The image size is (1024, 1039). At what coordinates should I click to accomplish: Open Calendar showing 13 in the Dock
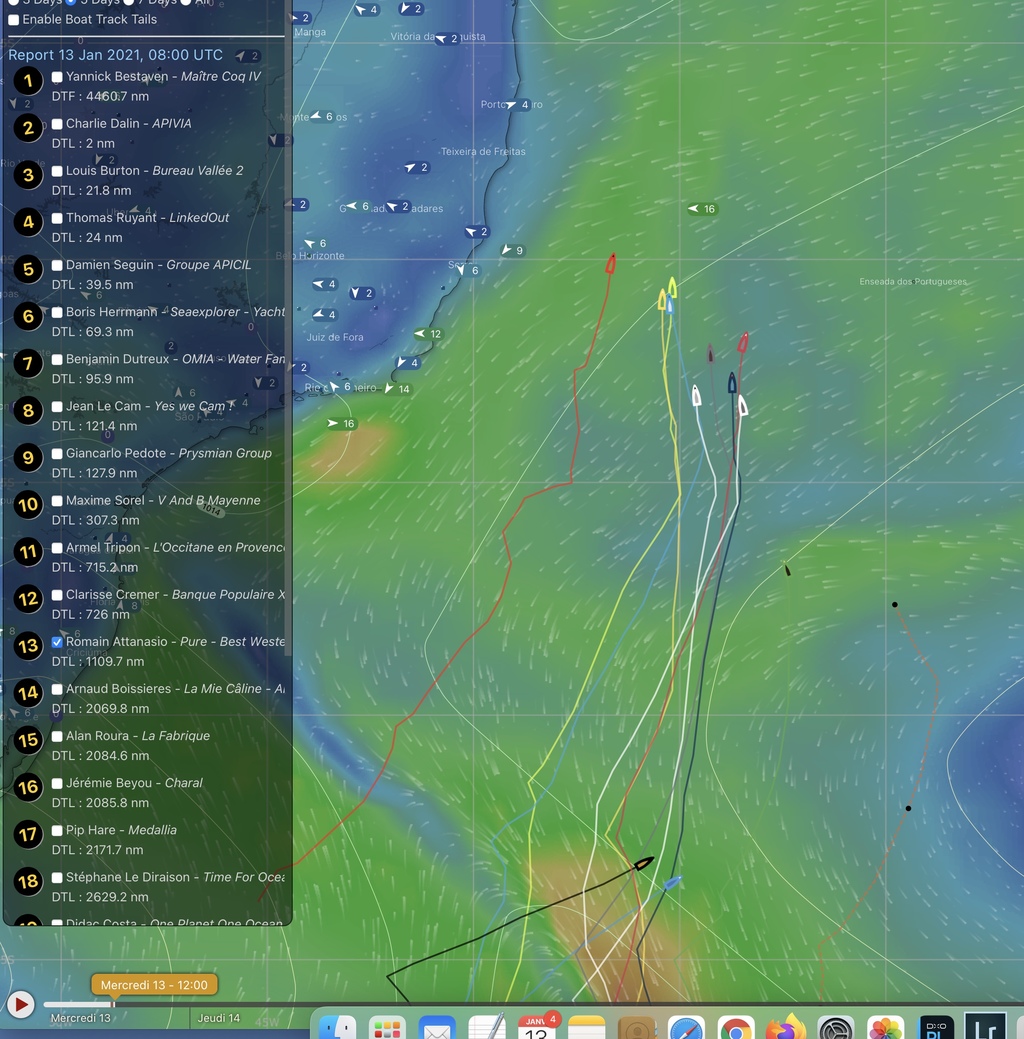coord(536,1027)
